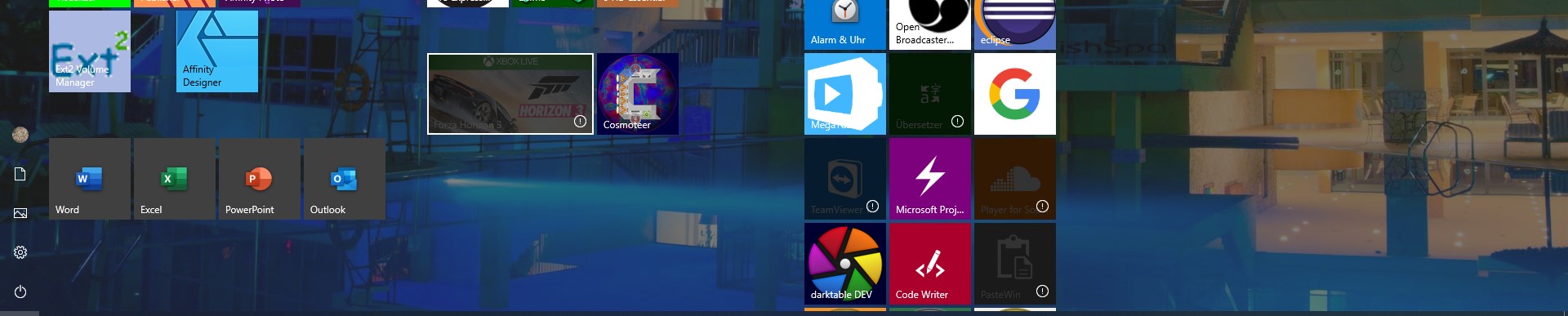Open the Alarm & Uhr tile
The width and height of the screenshot is (1568, 316).
[845, 24]
